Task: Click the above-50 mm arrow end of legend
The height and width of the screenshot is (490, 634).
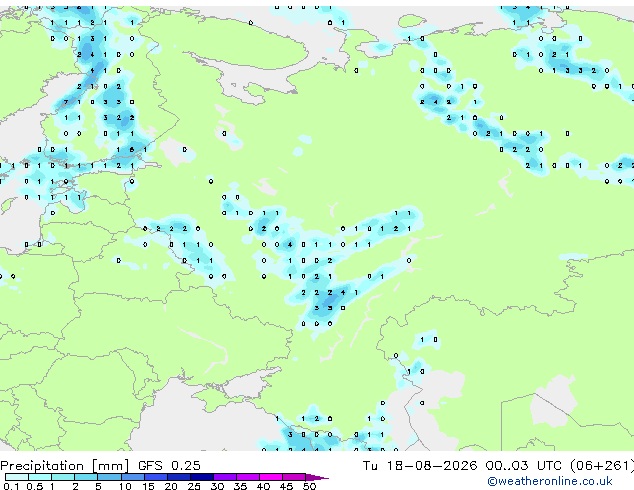Action: click(x=317, y=478)
